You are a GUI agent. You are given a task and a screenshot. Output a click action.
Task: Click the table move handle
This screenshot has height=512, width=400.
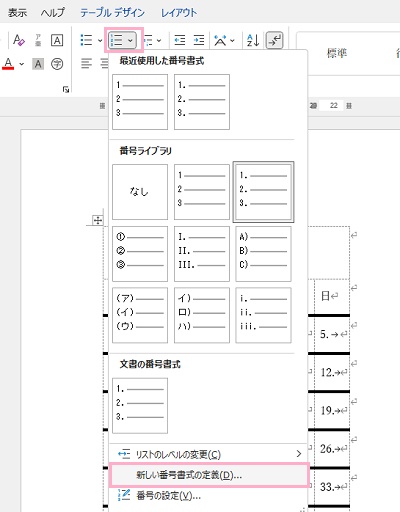point(98,220)
